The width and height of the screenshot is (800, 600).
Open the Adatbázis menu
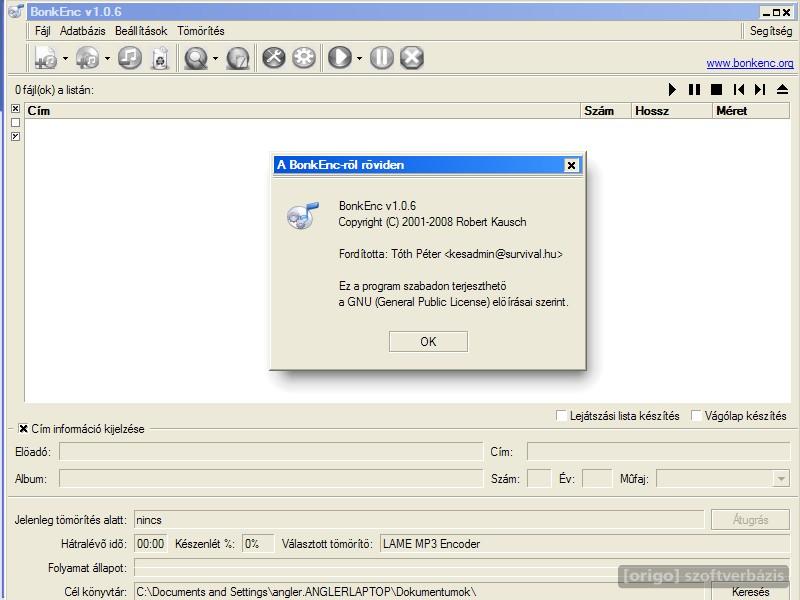click(x=83, y=31)
